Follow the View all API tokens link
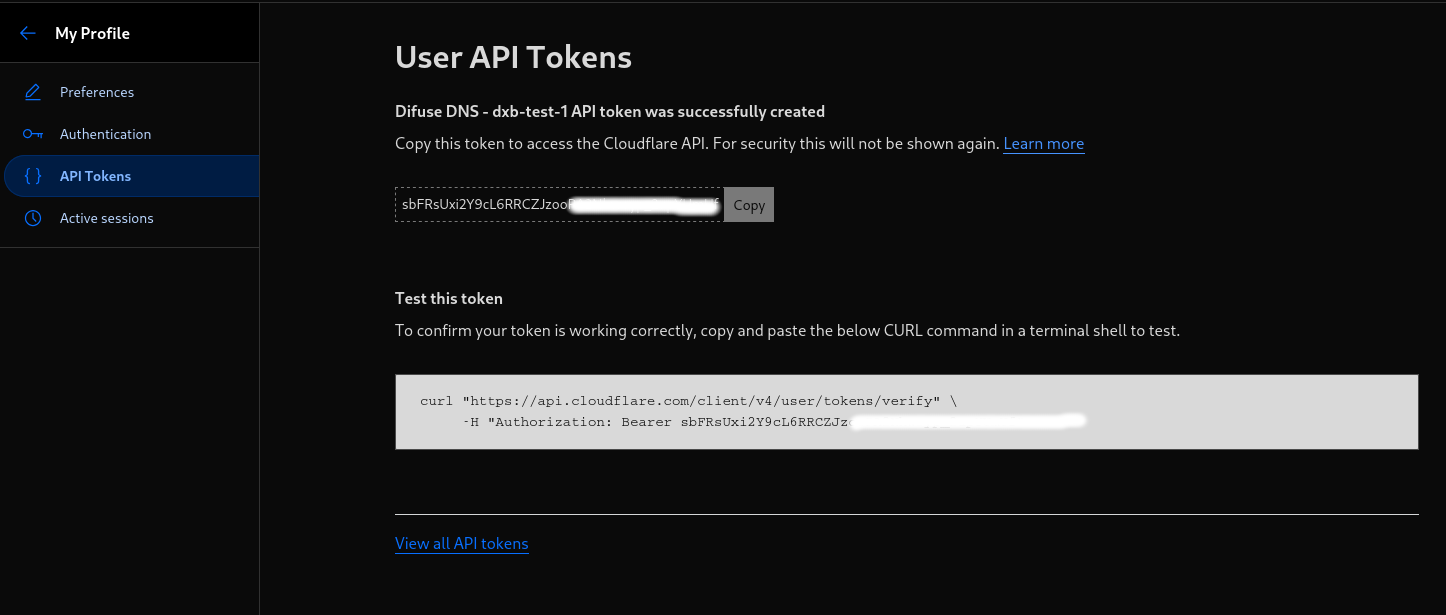 (461, 543)
